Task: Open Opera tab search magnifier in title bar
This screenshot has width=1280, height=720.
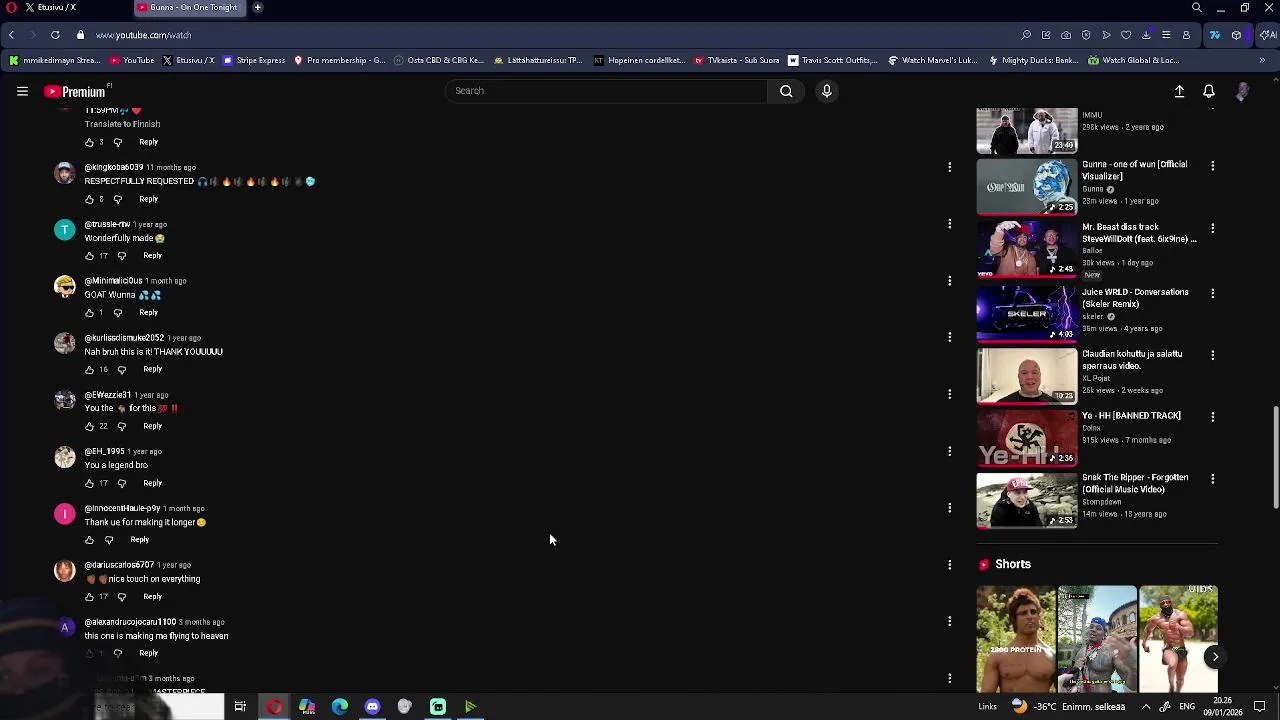Action: pos(1196,8)
